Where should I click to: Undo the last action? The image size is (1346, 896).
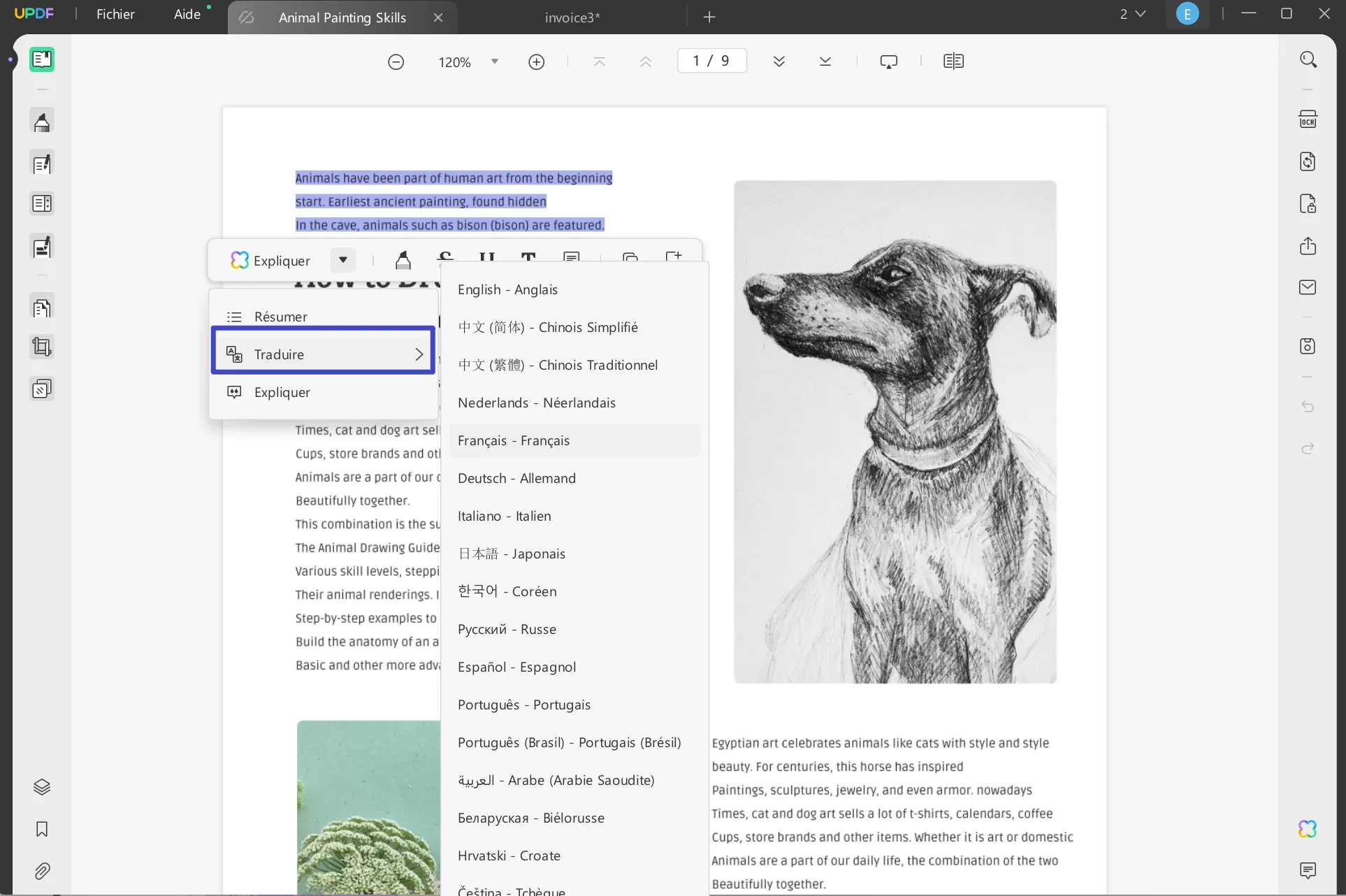(x=1308, y=406)
